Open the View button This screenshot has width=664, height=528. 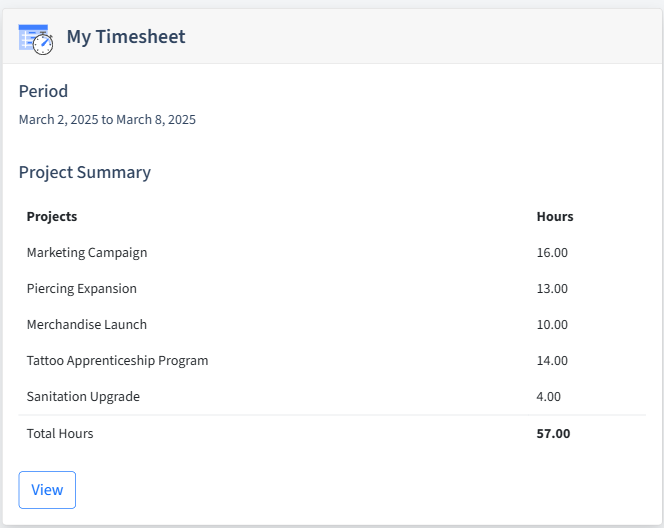pos(47,490)
